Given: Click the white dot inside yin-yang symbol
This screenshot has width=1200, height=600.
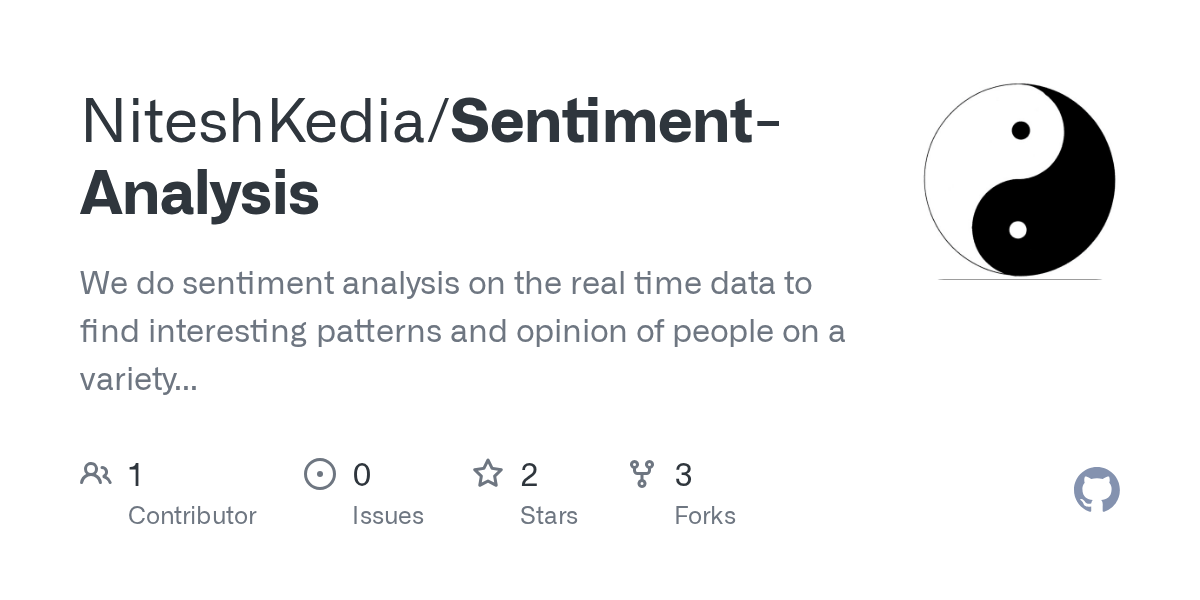Looking at the screenshot, I should 1018,230.
